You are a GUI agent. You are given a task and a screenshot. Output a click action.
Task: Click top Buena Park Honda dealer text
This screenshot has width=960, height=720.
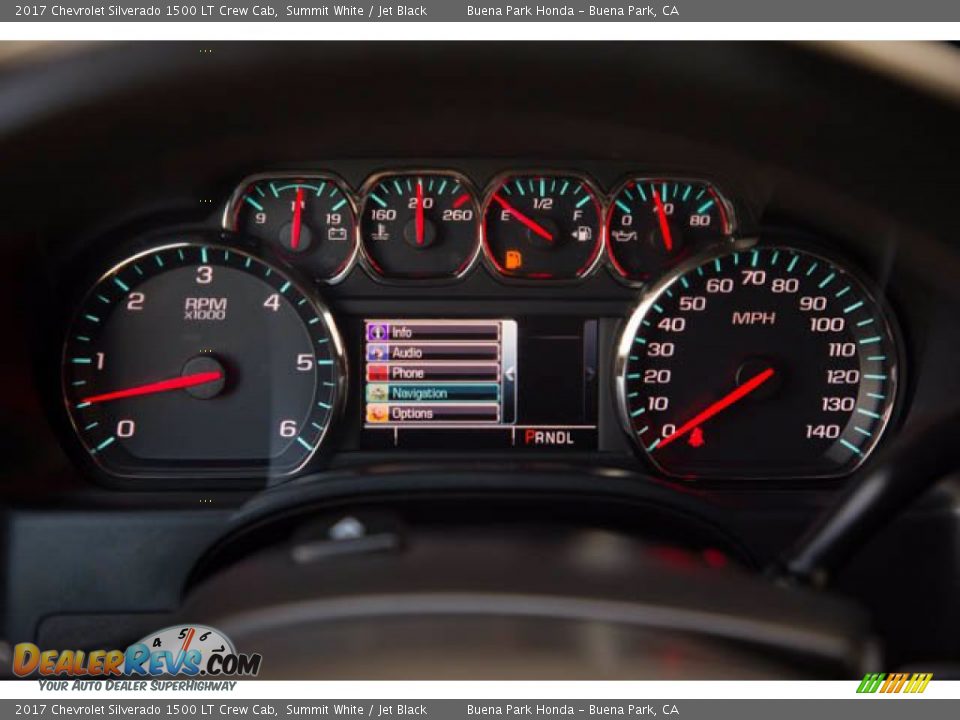(572, 10)
